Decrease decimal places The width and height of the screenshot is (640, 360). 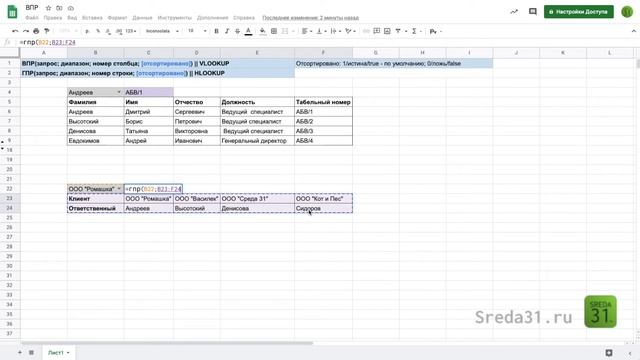pos(108,31)
